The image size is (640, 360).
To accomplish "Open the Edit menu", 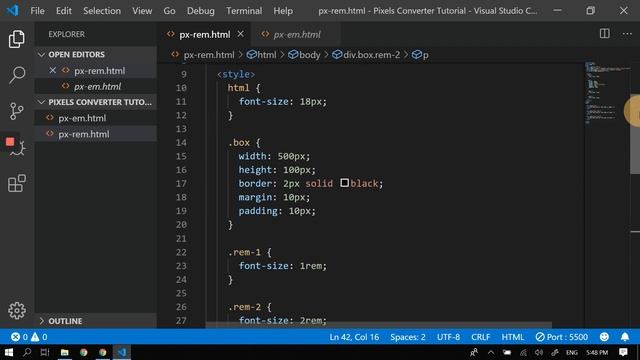I will [64, 11].
